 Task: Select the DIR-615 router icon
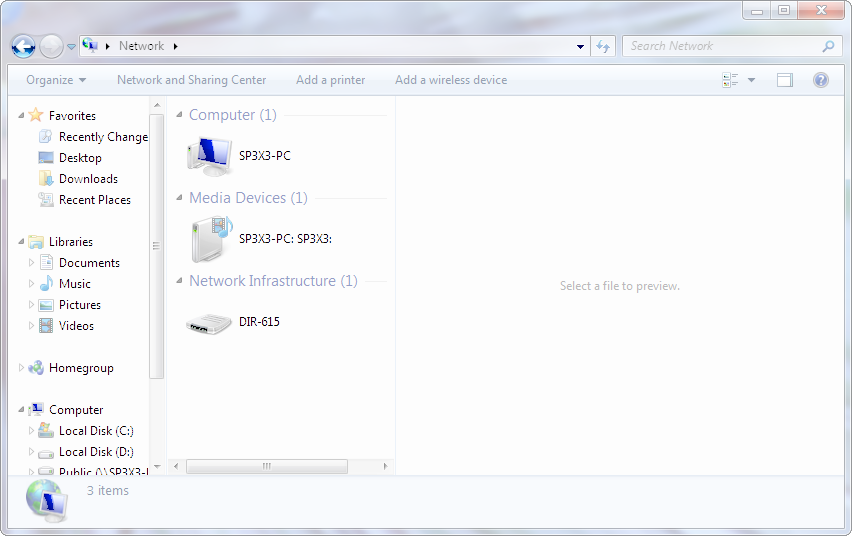[209, 324]
